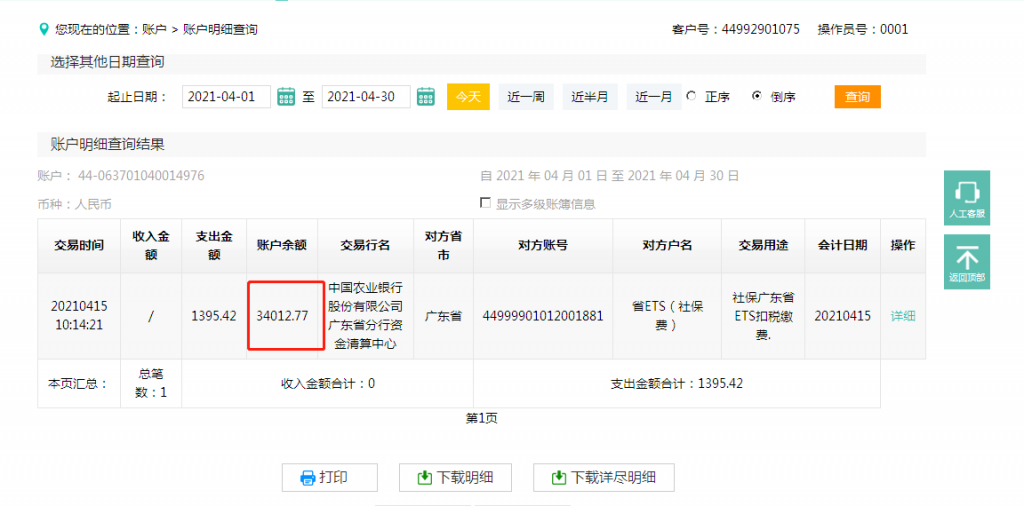Click 第1页 page indicator

[x=481, y=419]
